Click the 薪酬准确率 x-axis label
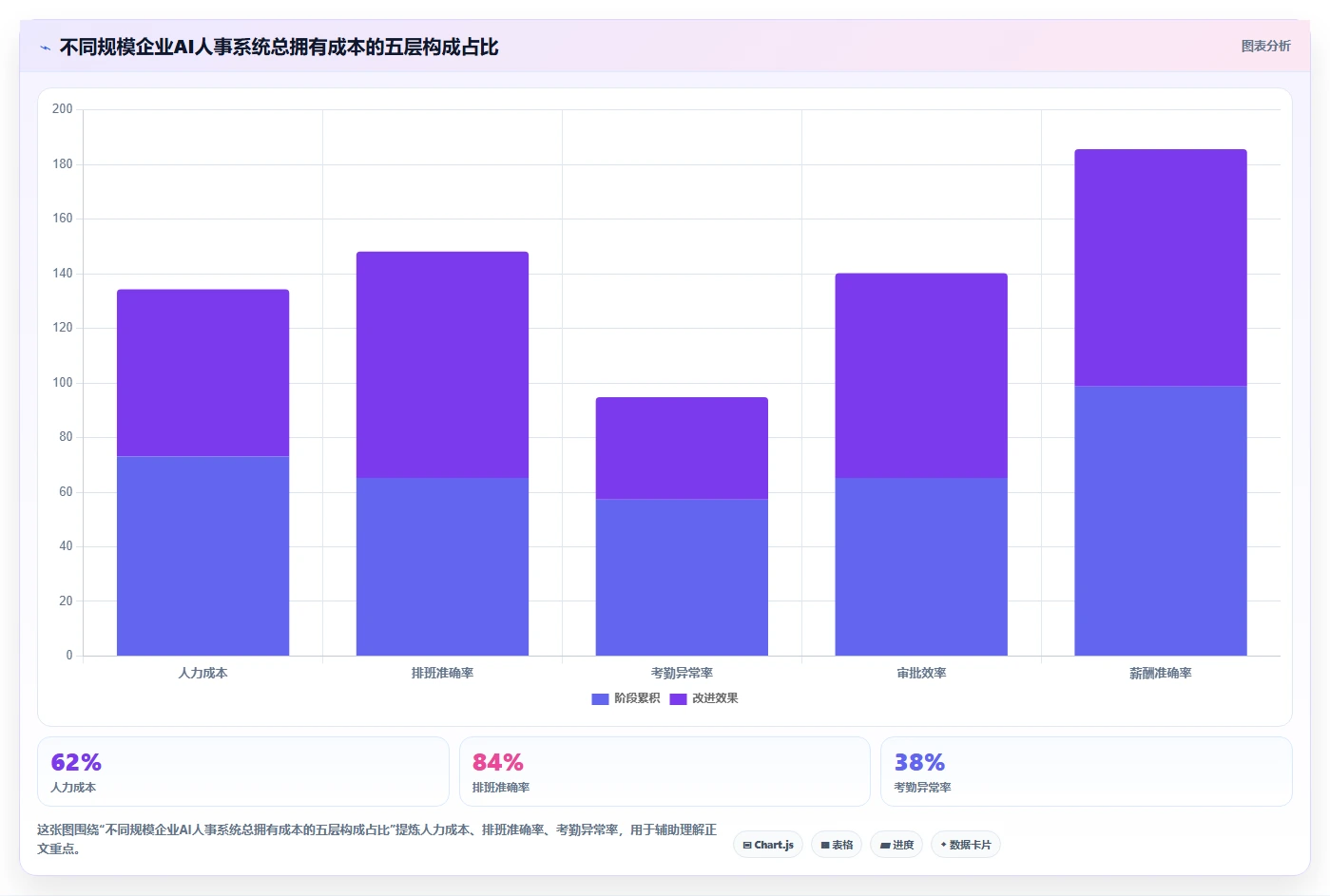 [1161, 673]
